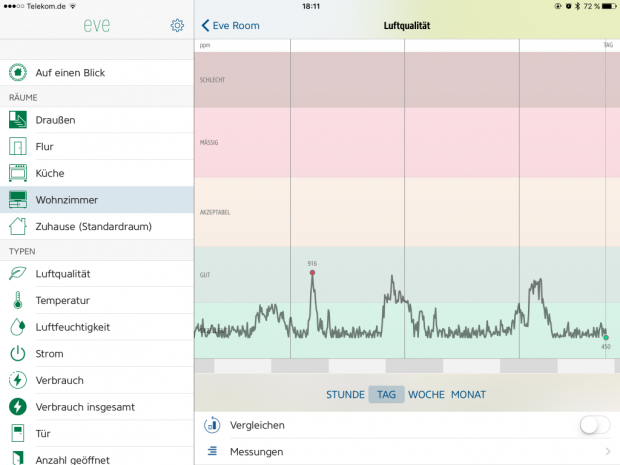This screenshot has width=620, height=465.
Task: Expand Messungen with the right chevron
Action: tap(608, 451)
